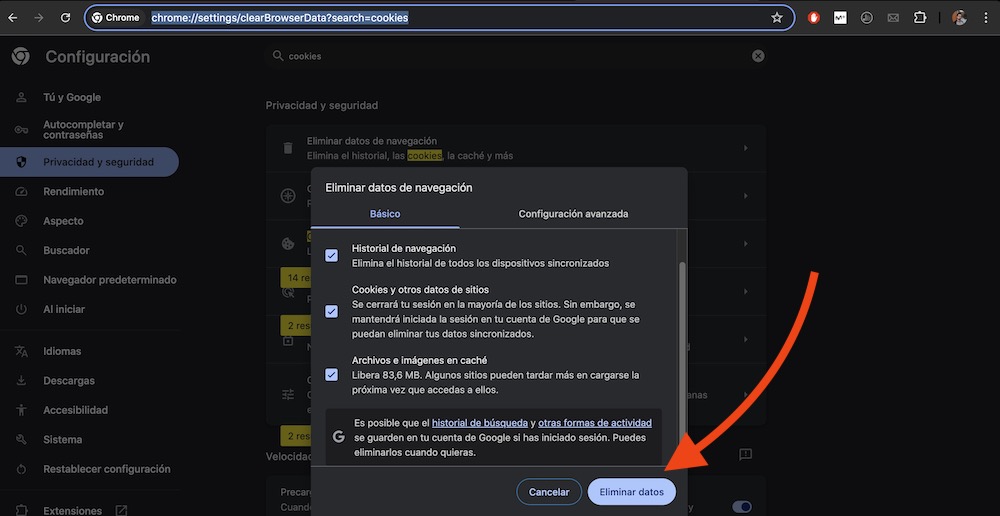Click the power icon for Al iniciar
This screenshot has width=1000, height=516.
pyautogui.click(x=21, y=309)
